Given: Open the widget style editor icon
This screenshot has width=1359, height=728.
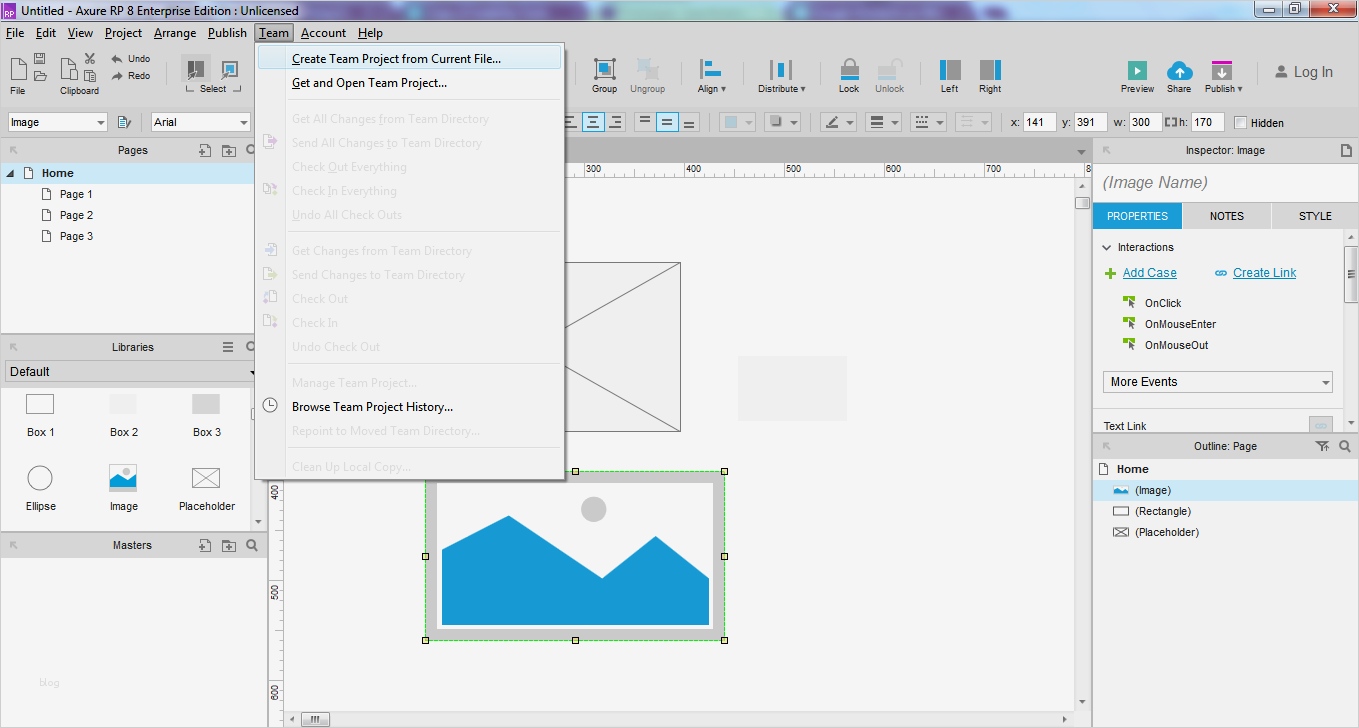Looking at the screenshot, I should [x=124, y=122].
